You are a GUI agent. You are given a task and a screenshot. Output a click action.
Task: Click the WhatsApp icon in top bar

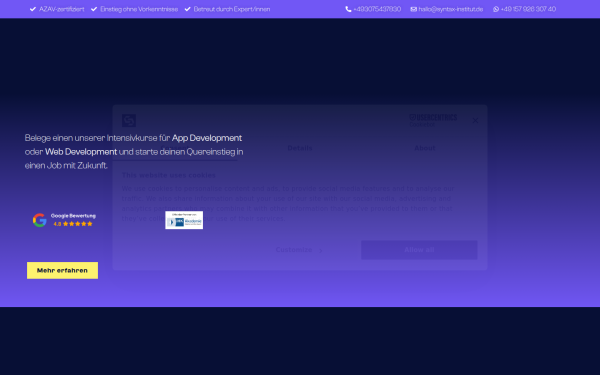496,9
